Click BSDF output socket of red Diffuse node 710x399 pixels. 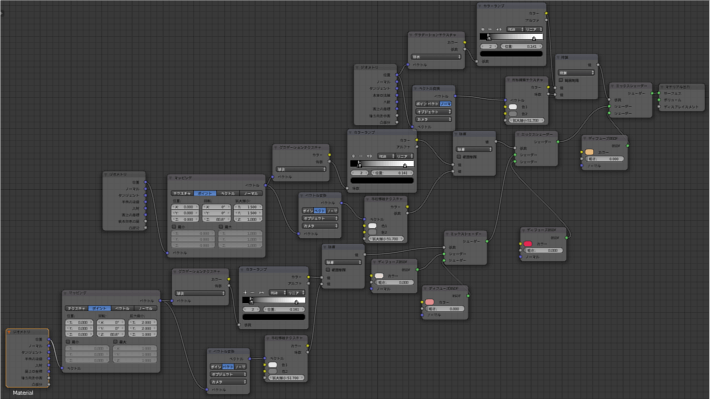[x=566, y=238]
